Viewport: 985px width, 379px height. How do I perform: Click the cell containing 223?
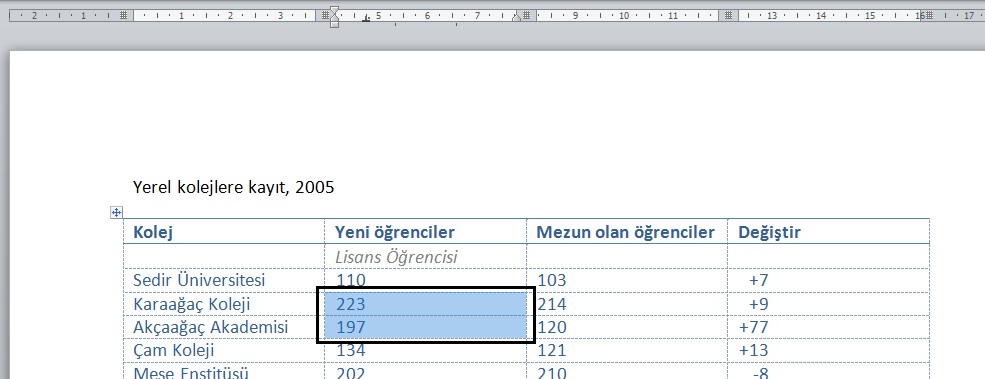[x=425, y=304]
